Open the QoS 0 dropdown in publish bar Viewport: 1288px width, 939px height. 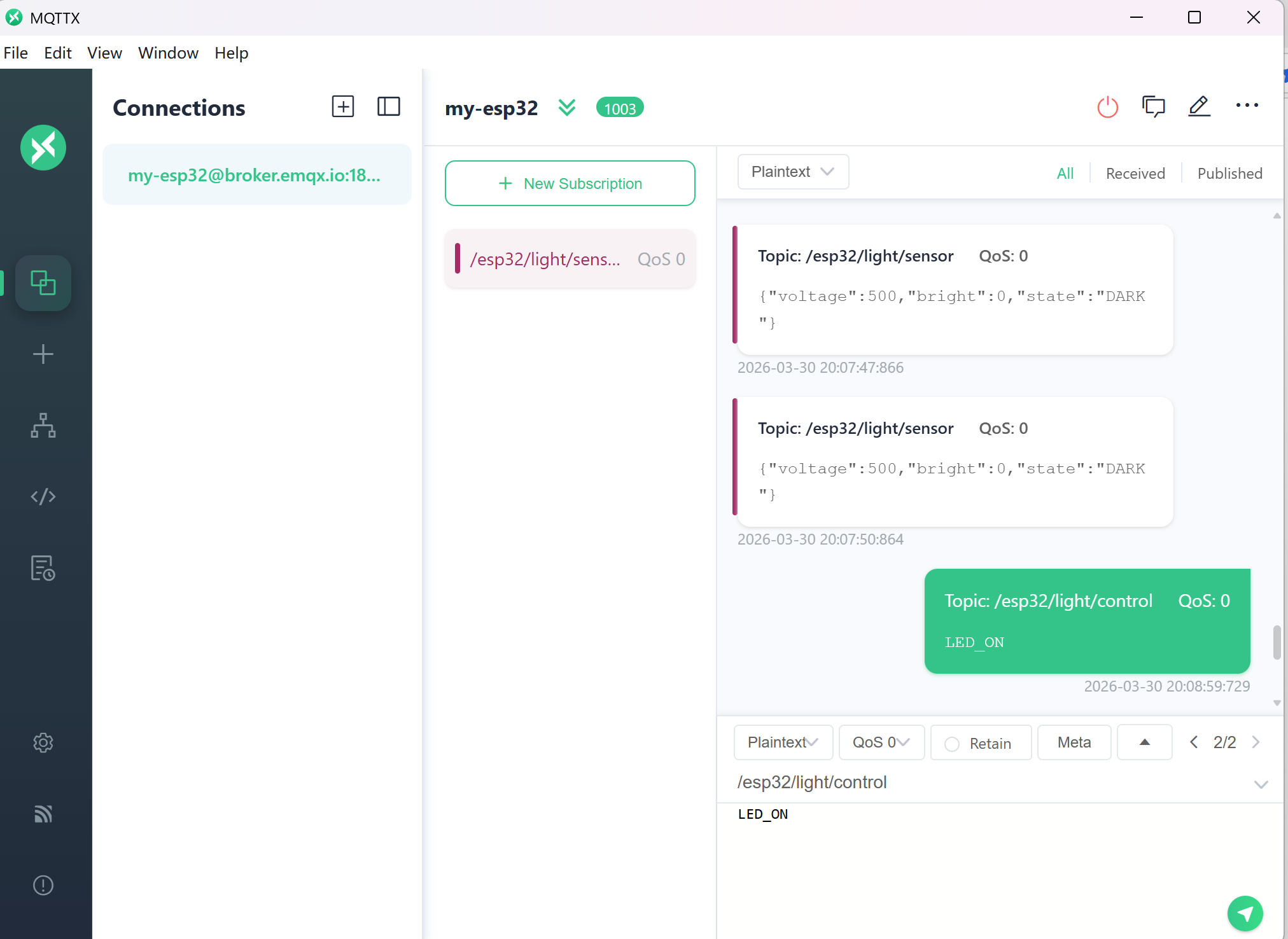(881, 742)
